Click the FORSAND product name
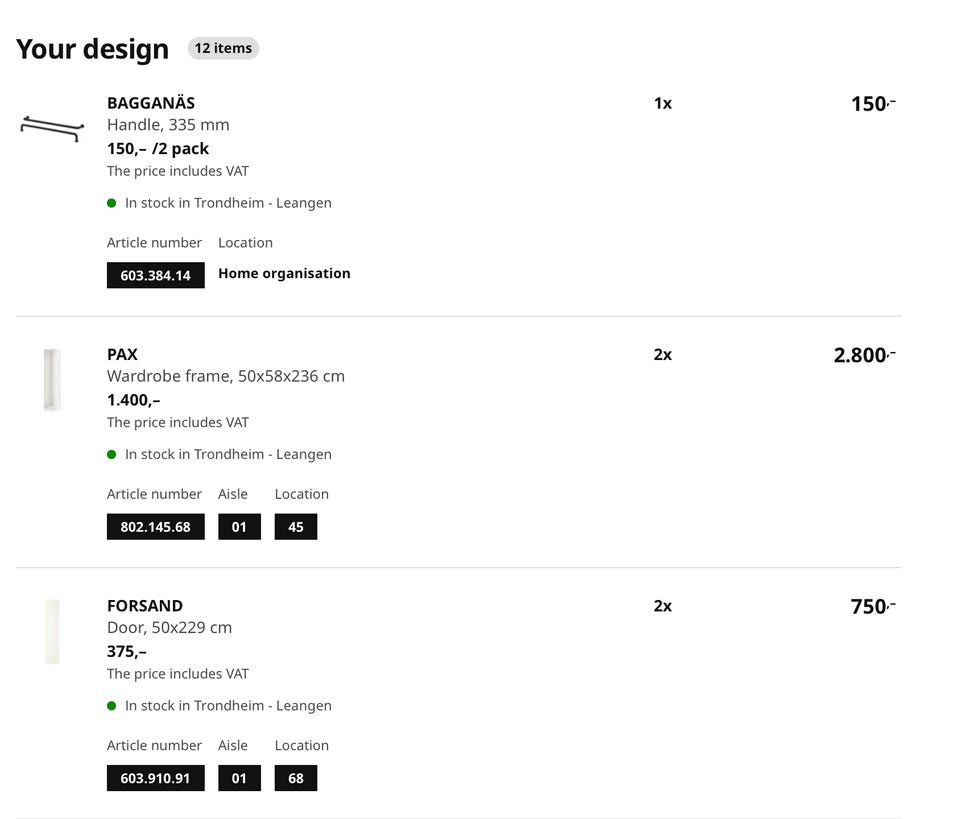The image size is (960, 819). [145, 605]
